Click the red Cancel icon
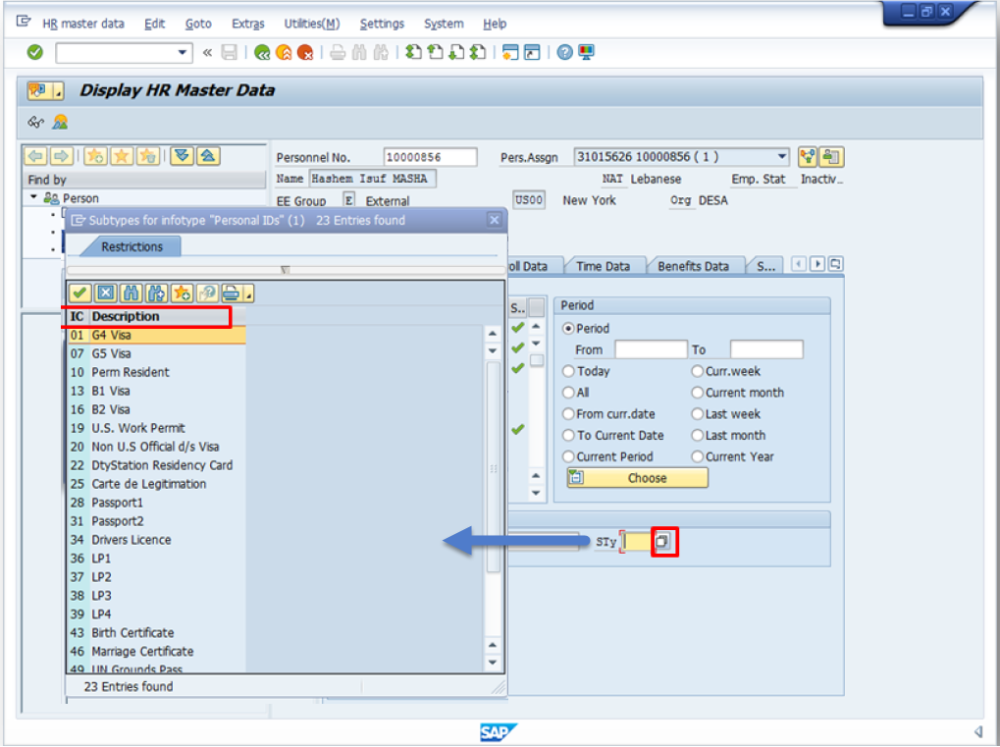The width and height of the screenshot is (1000, 747). point(305,52)
